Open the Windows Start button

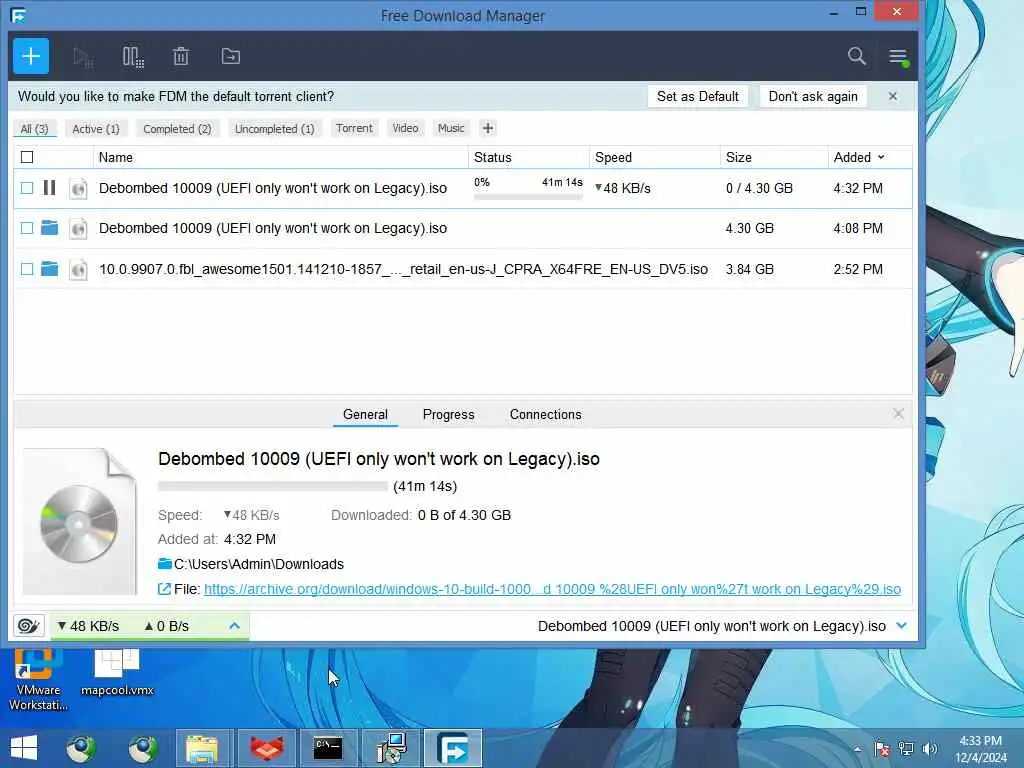tap(24, 748)
